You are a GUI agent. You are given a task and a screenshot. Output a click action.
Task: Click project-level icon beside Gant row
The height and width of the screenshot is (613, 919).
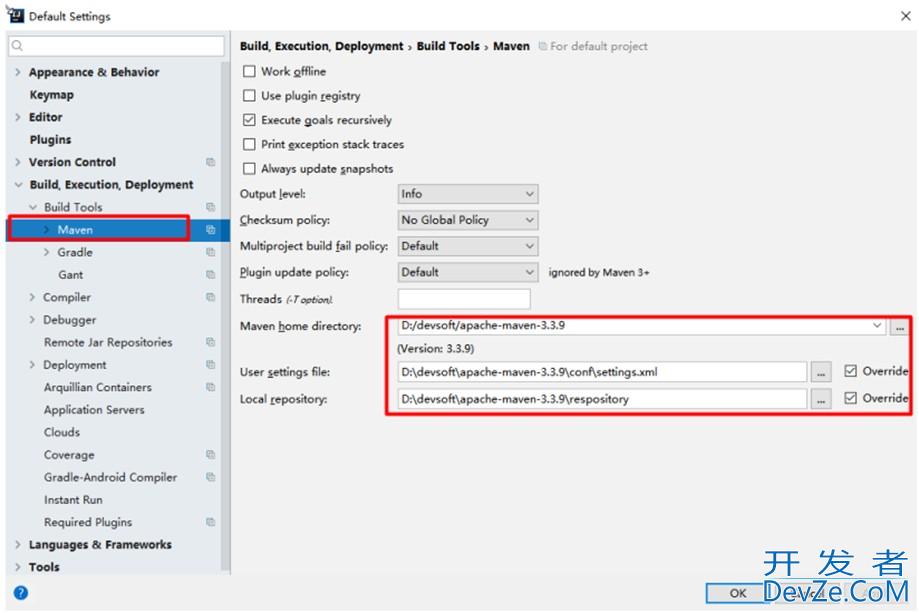click(x=210, y=274)
